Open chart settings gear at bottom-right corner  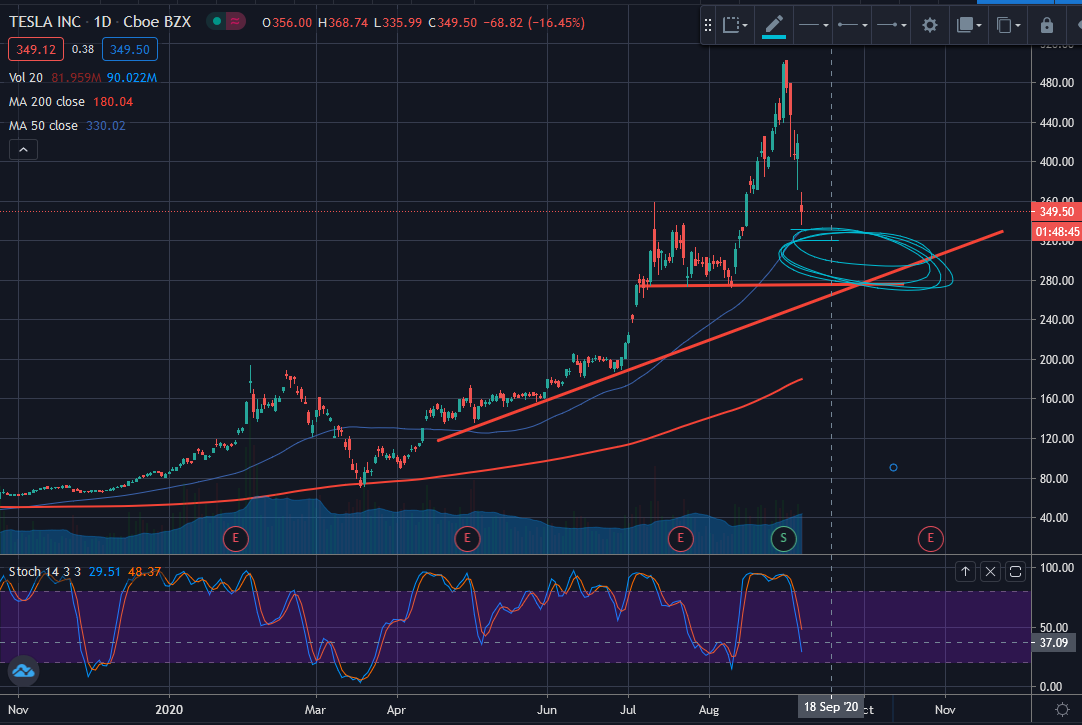tap(1062, 708)
